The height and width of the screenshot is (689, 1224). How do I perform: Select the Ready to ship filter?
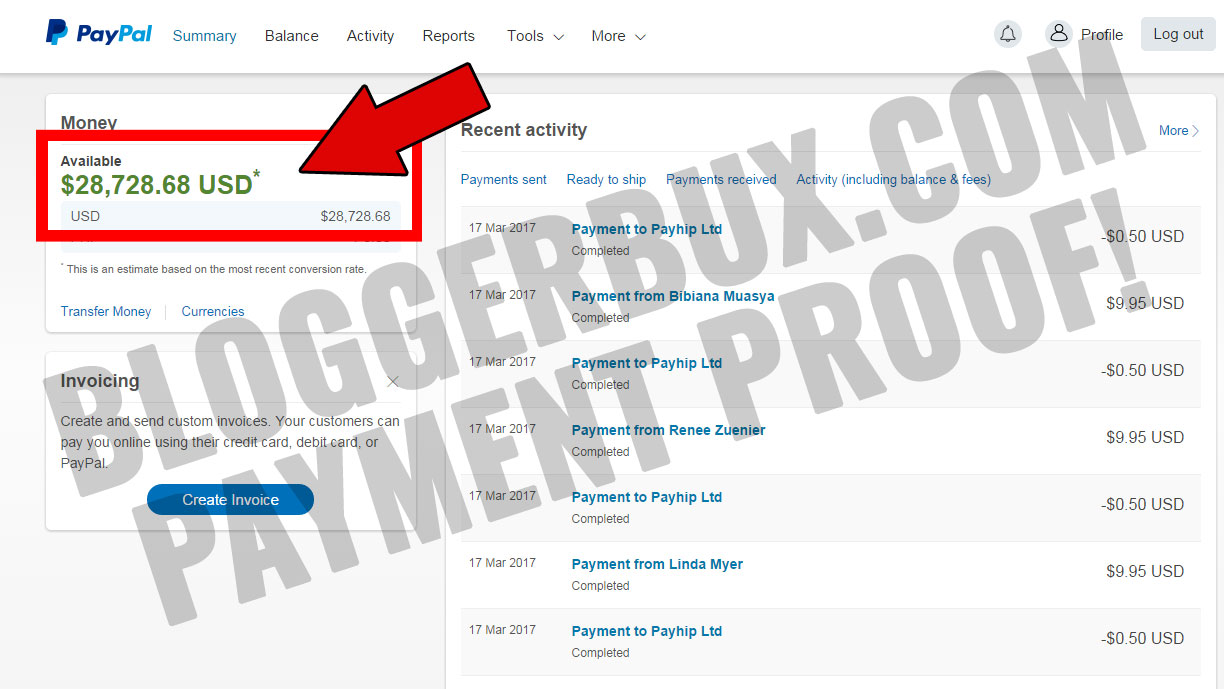pyautogui.click(x=606, y=180)
